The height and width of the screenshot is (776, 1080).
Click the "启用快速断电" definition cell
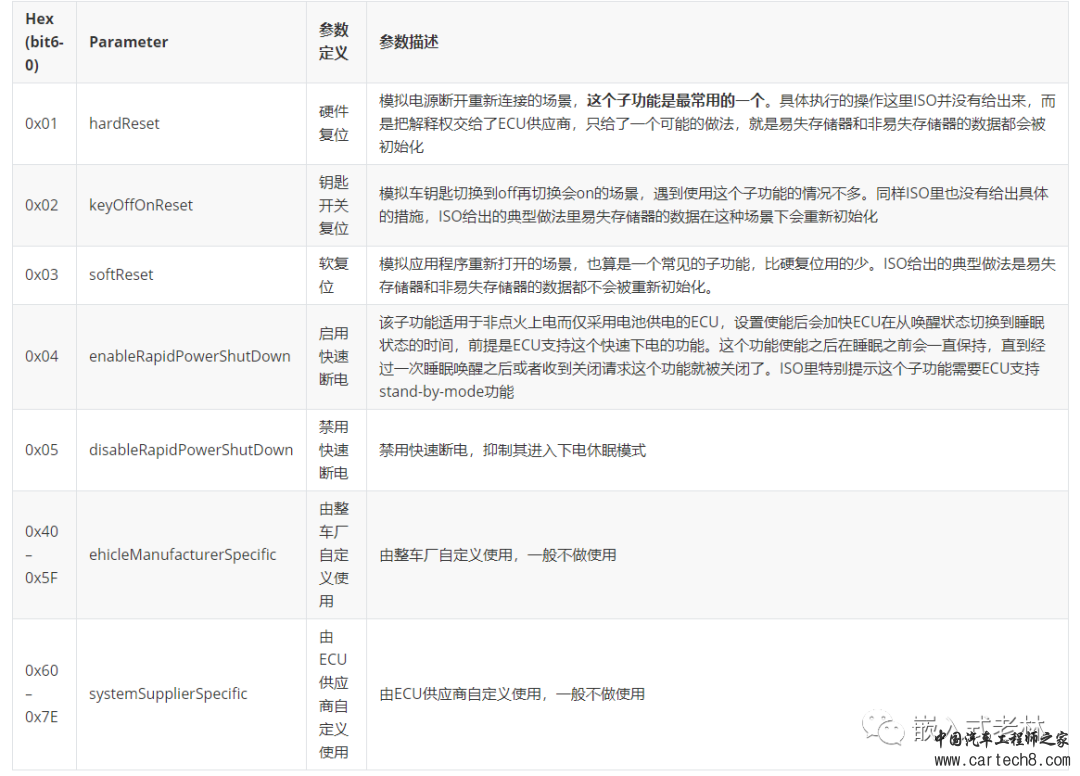pos(334,357)
